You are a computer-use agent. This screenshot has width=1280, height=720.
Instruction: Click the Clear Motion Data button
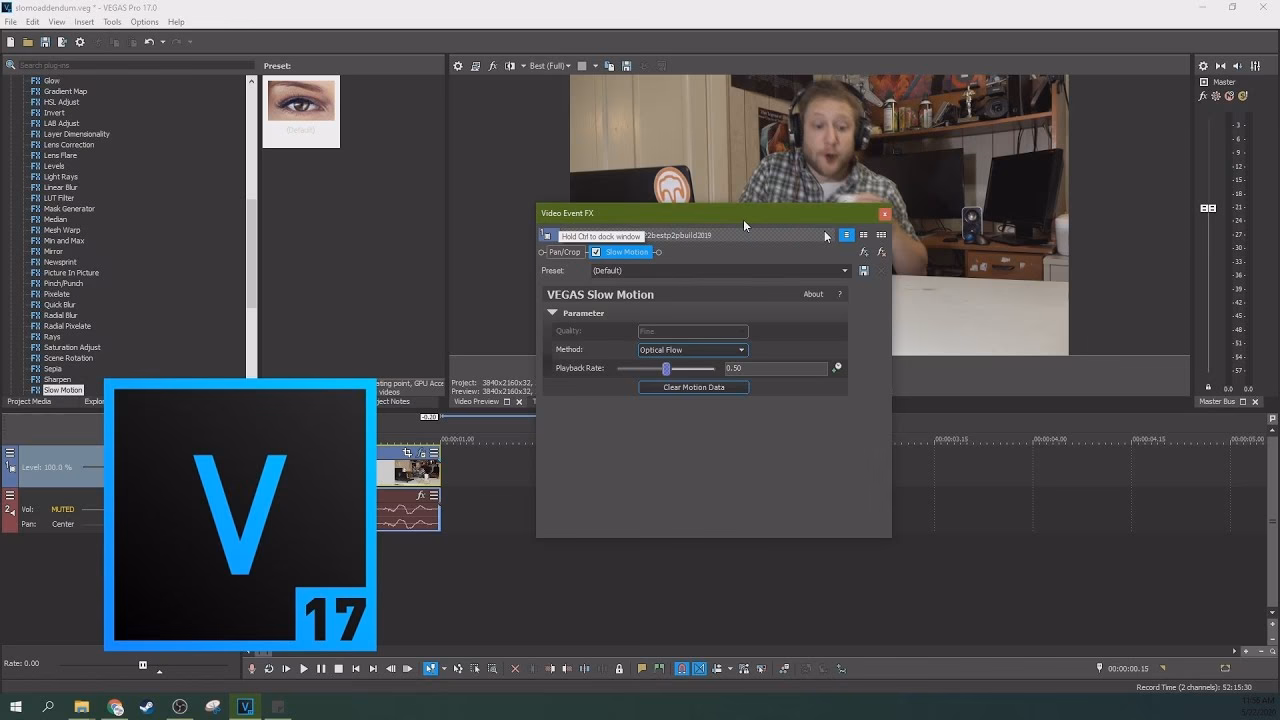(x=694, y=387)
